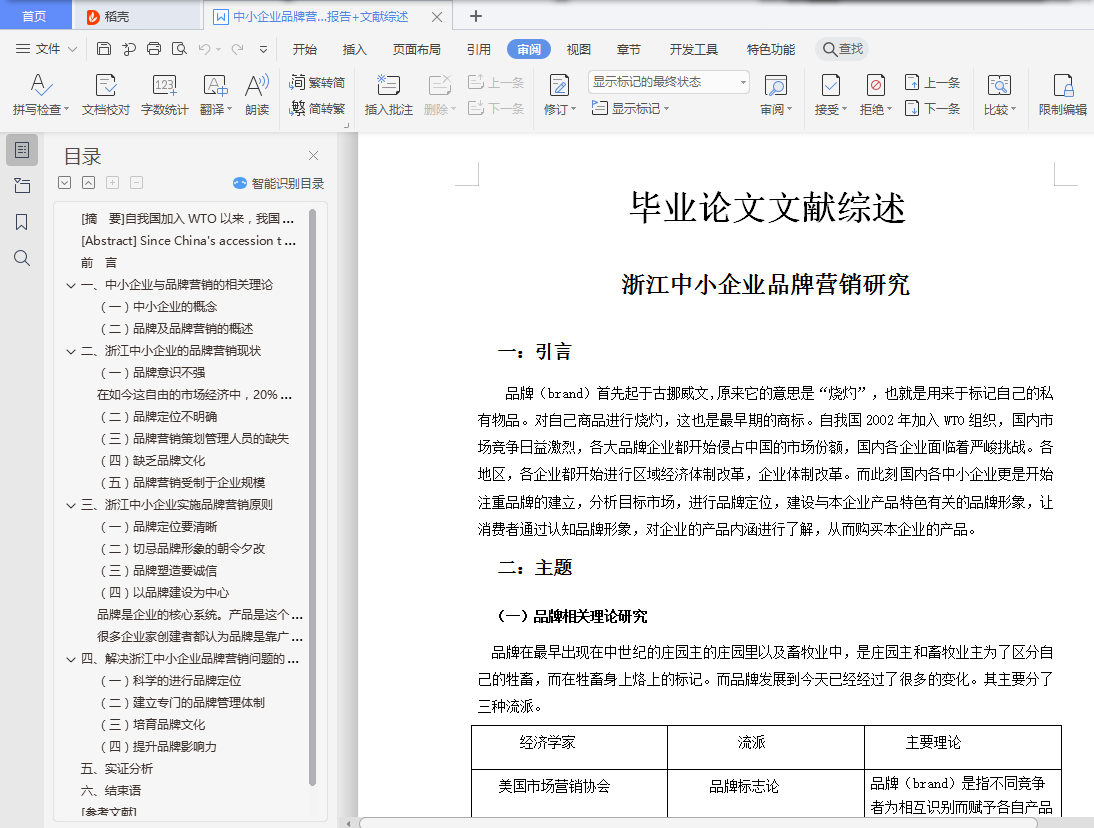This screenshot has height=828, width=1094.
Task: Click the Track Changes icon
Action: [x=559, y=86]
